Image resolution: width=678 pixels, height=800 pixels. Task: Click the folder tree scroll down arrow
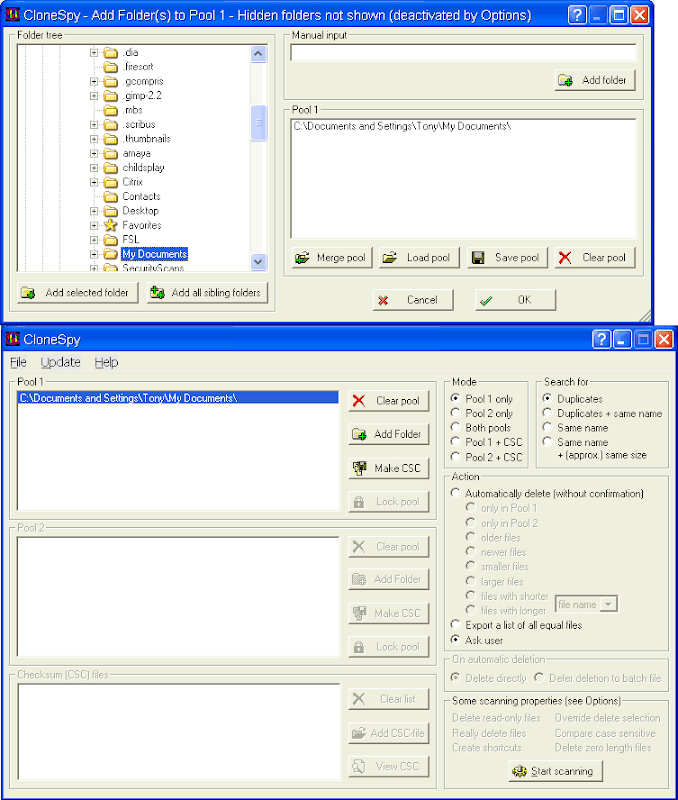point(258,262)
